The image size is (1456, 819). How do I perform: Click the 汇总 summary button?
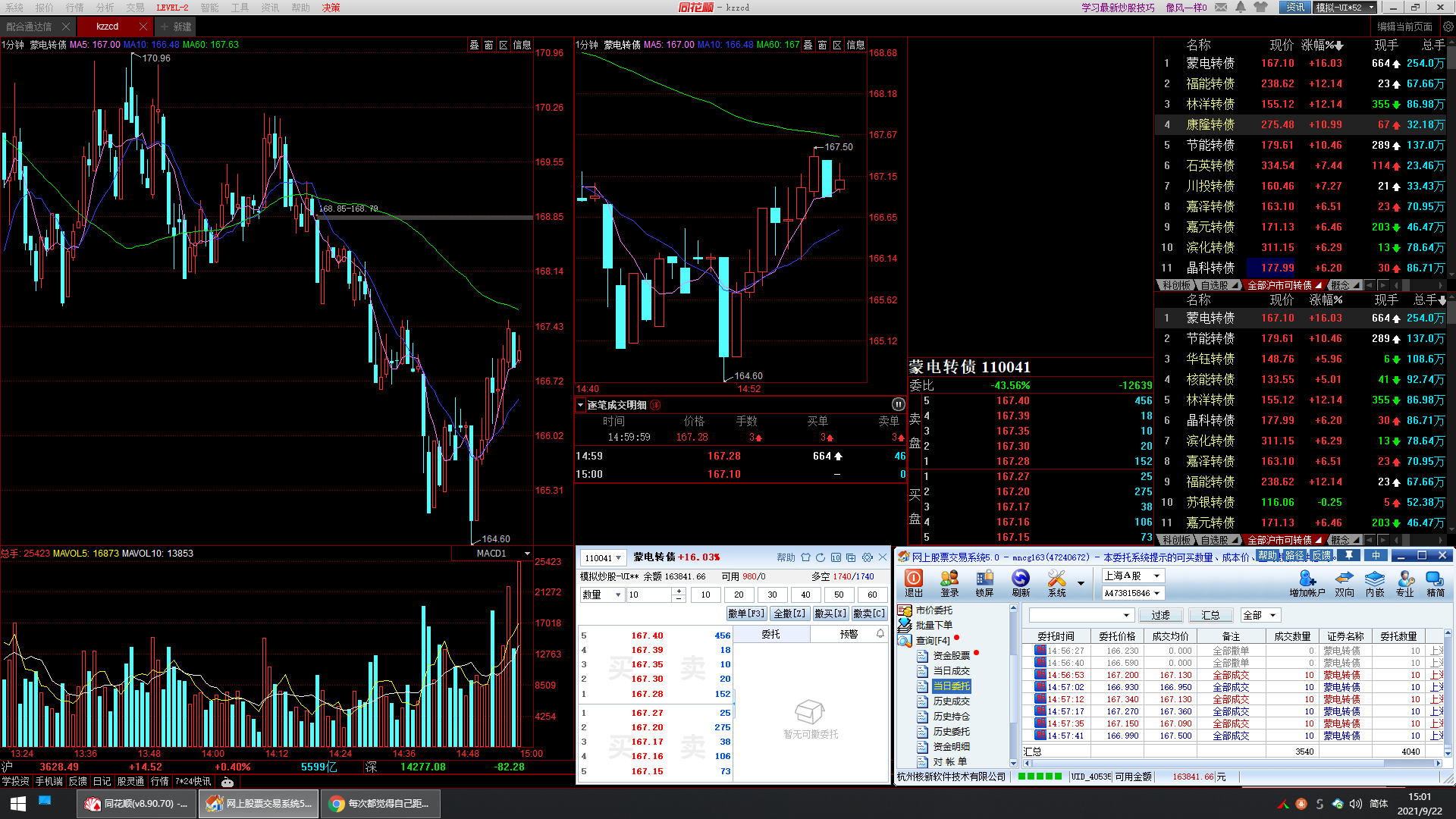click(1210, 615)
